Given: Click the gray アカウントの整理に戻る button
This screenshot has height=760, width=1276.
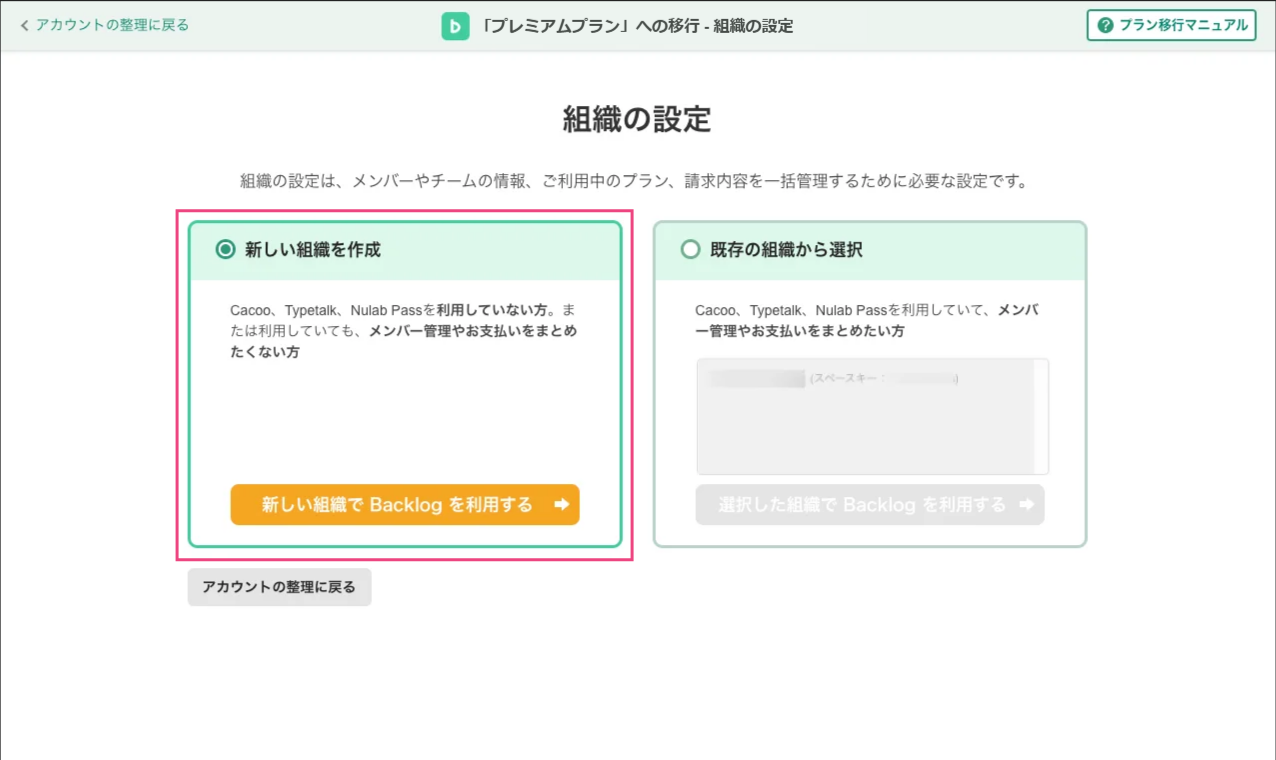Looking at the screenshot, I should pos(279,587).
